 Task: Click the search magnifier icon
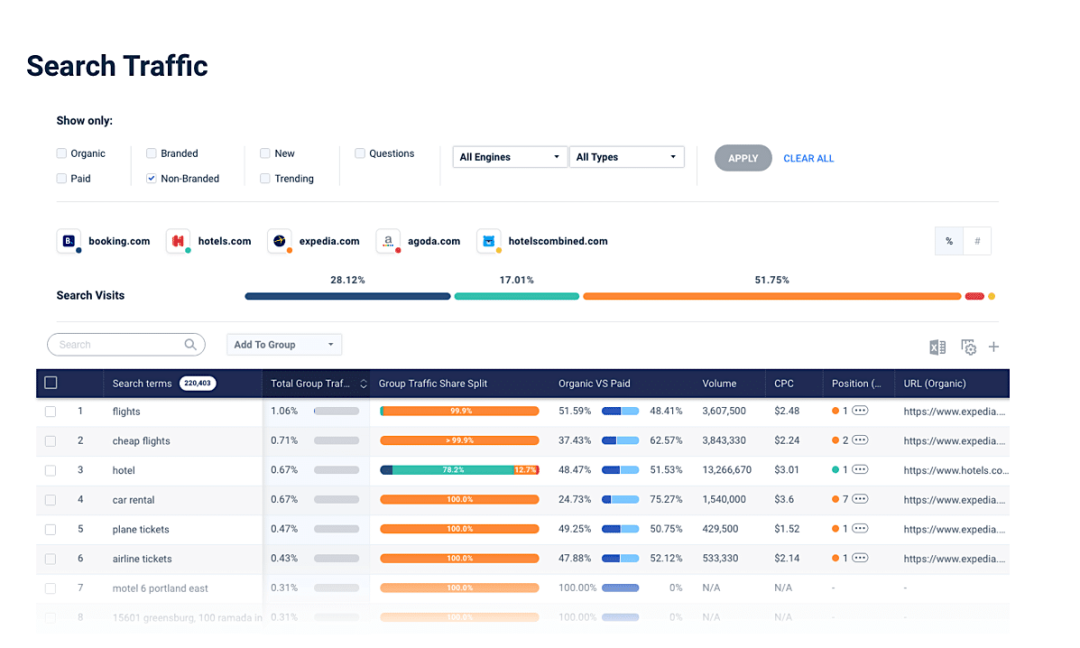click(x=190, y=344)
